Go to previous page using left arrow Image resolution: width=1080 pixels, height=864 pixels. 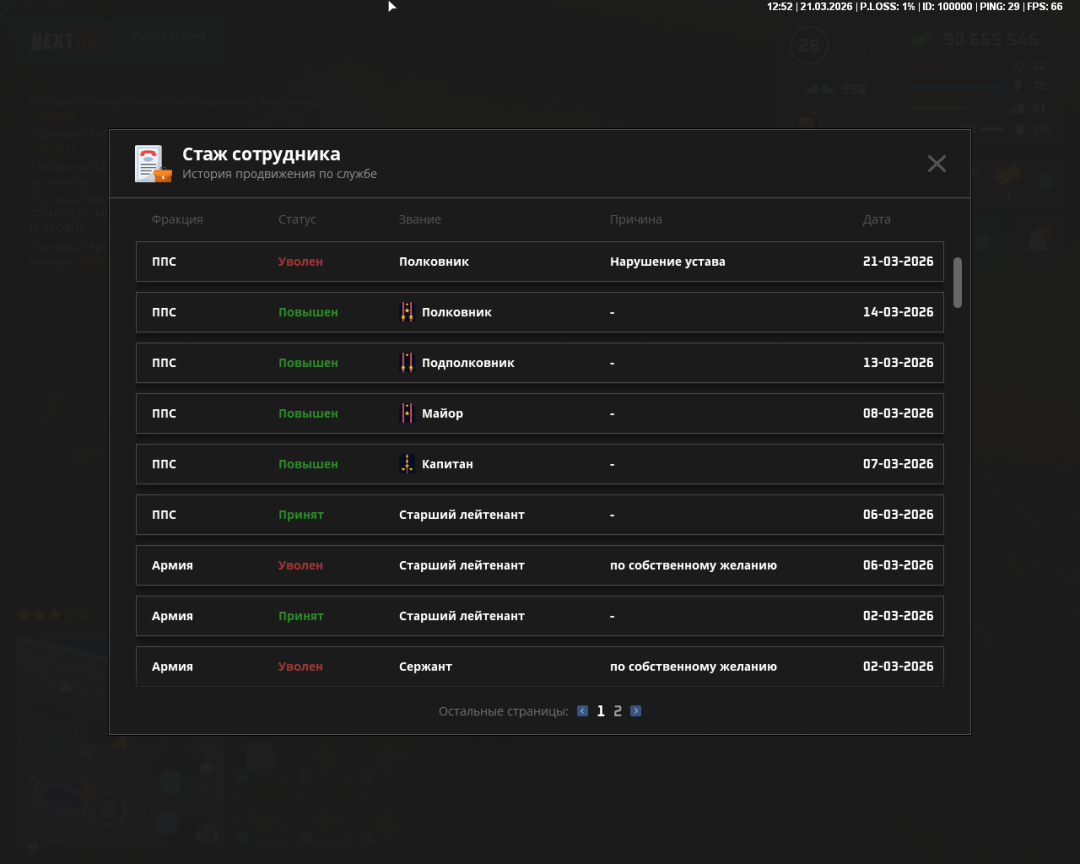583,711
